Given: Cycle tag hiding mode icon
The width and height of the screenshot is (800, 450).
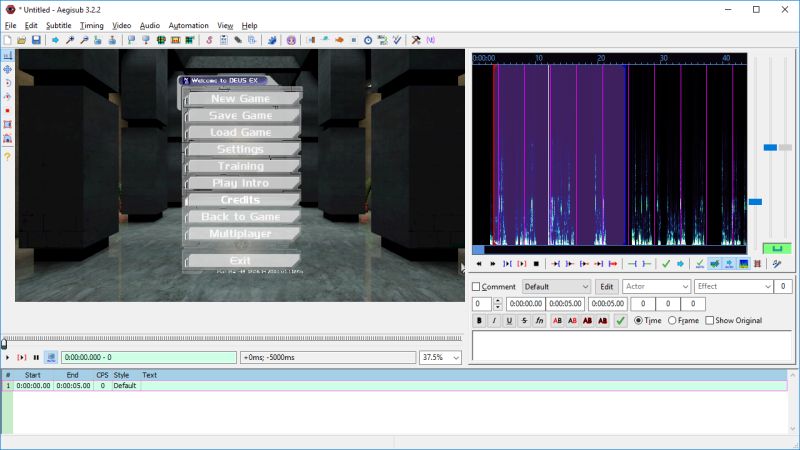Looking at the screenshot, I should coord(431,40).
